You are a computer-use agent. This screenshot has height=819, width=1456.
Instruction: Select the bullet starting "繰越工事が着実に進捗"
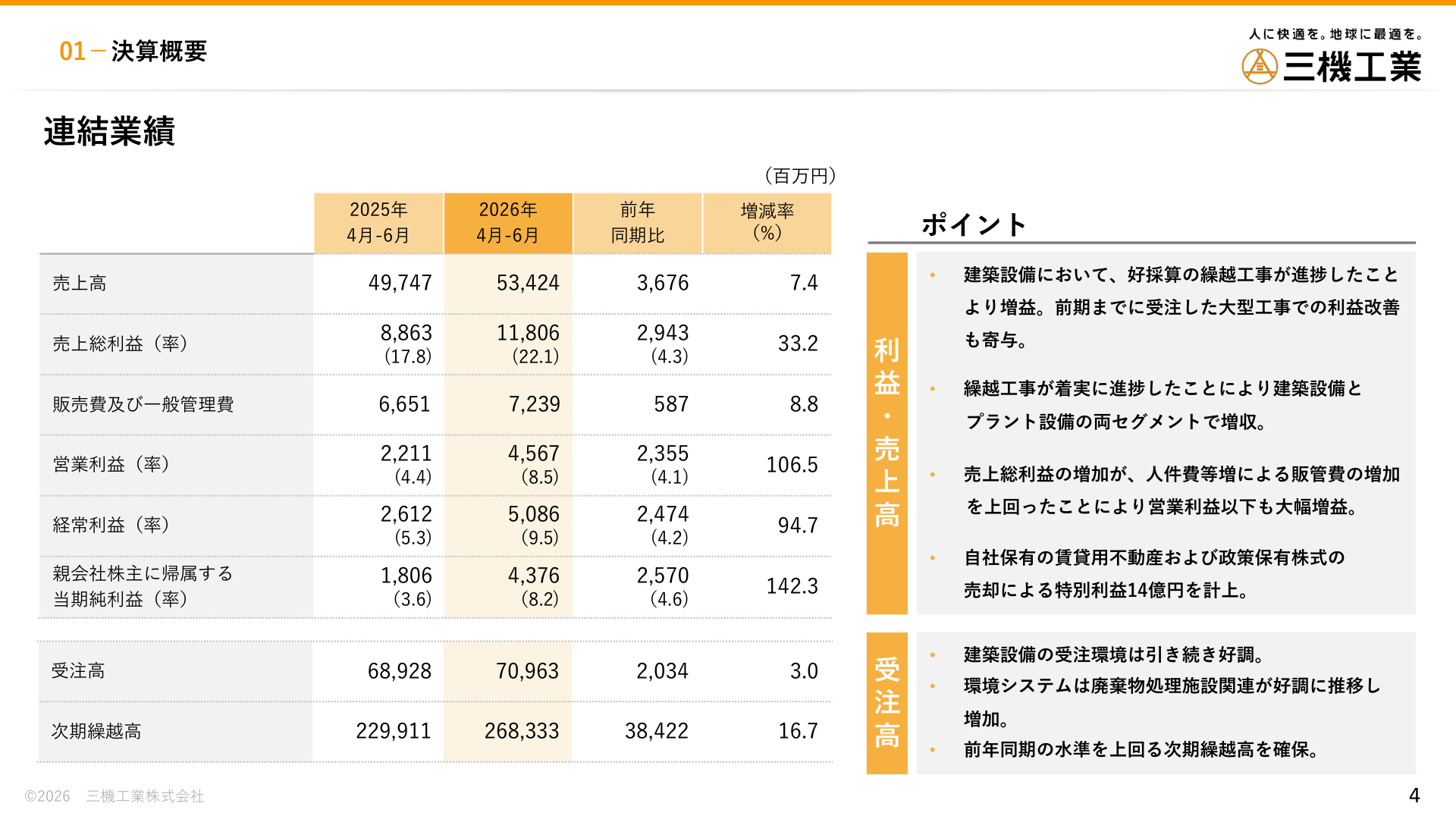(1163, 405)
